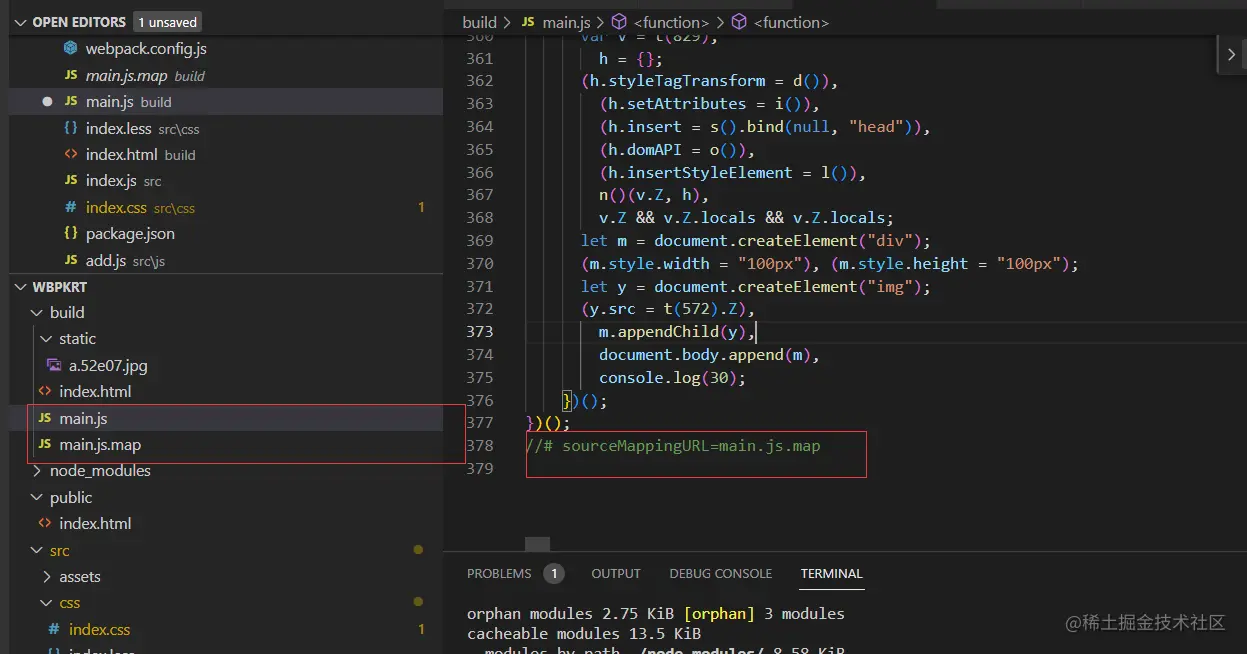Place cursor on sourceMappingURL comment line
Image resolution: width=1247 pixels, height=654 pixels.
pyautogui.click(x=673, y=446)
